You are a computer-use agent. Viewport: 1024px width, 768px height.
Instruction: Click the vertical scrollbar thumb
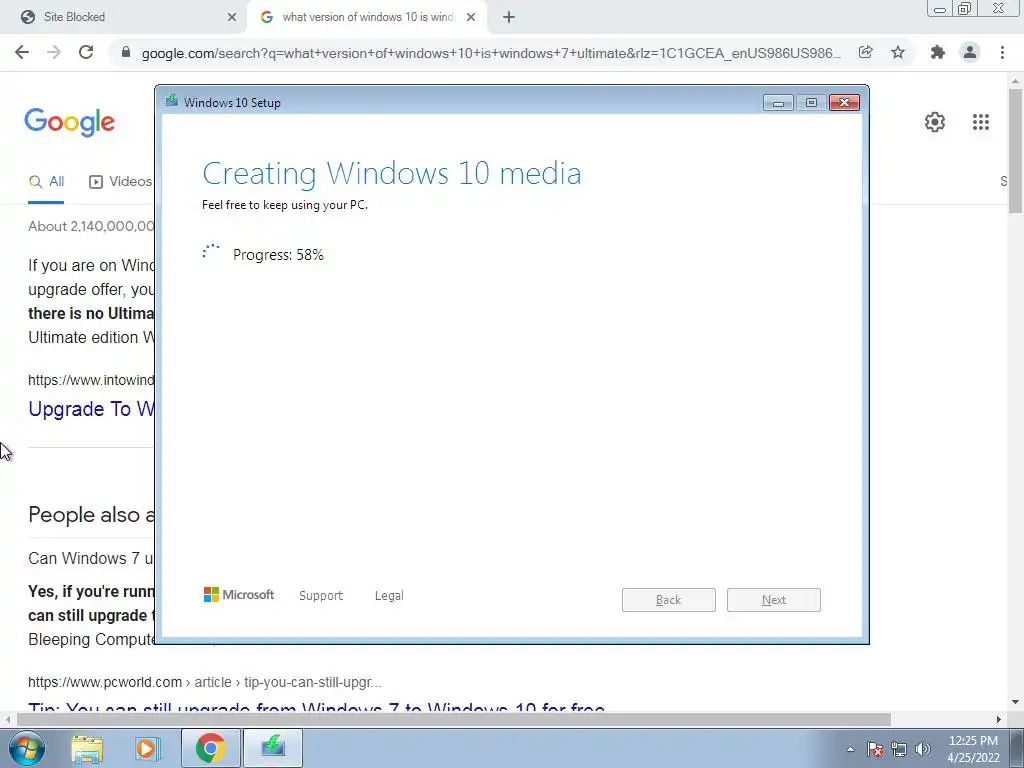tap(1016, 150)
